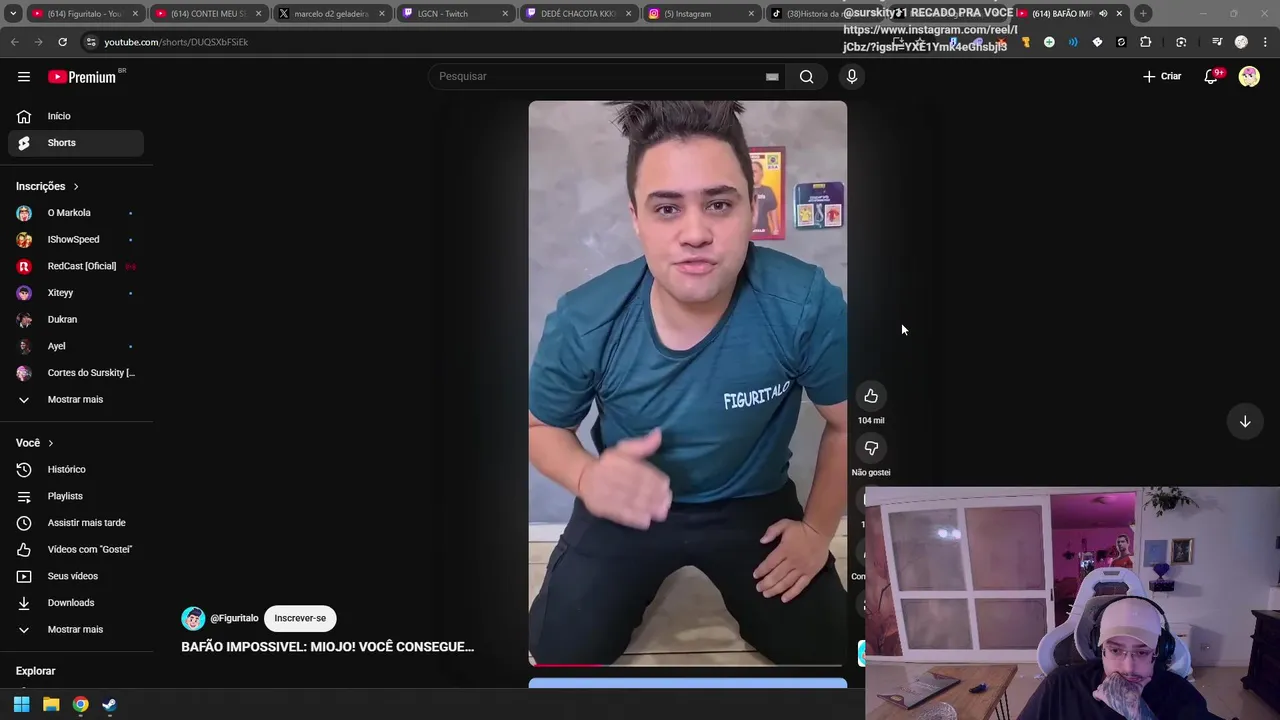
Task: Open File Explorer from the taskbar
Action: (x=51, y=704)
